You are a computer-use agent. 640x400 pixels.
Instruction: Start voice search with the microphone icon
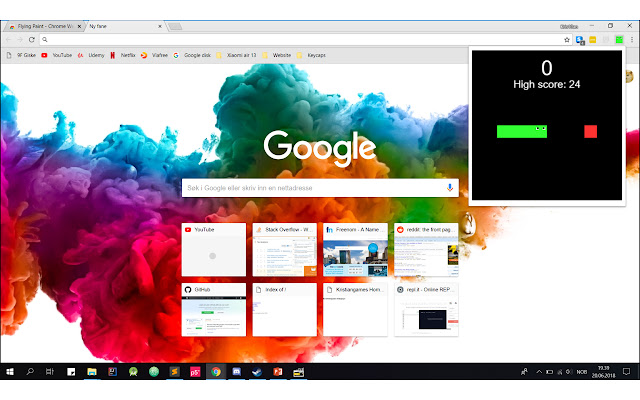(449, 188)
